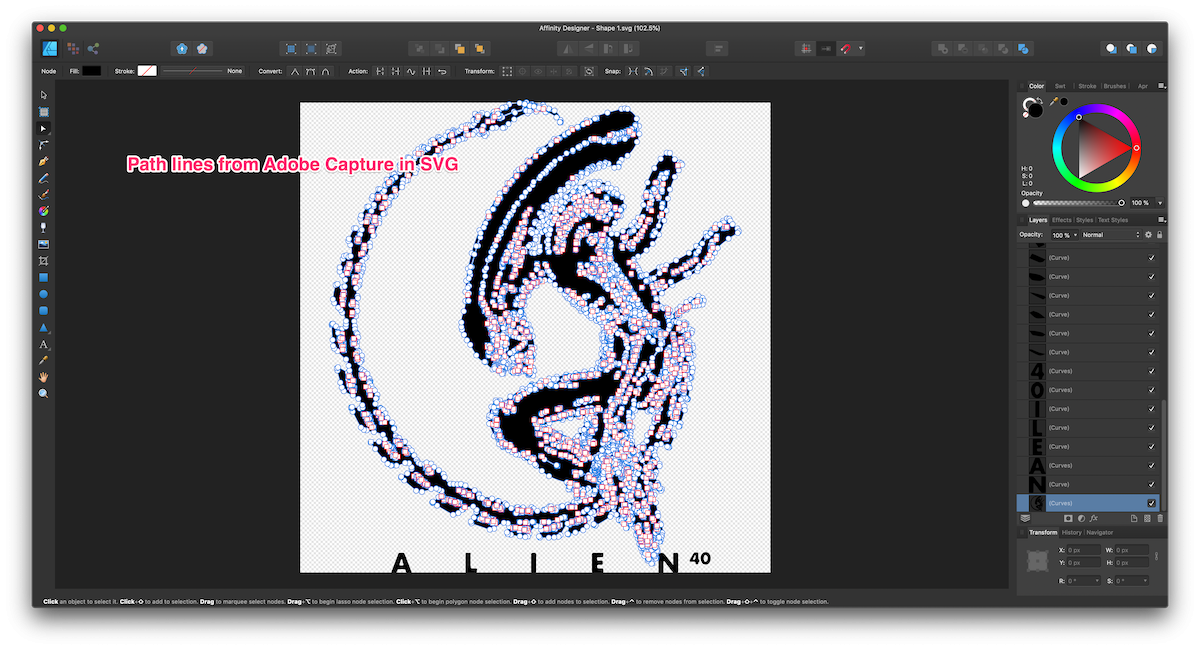Viewport: 1200px width, 650px height.
Task: Switch to the Effects tab
Action: pos(1061,219)
